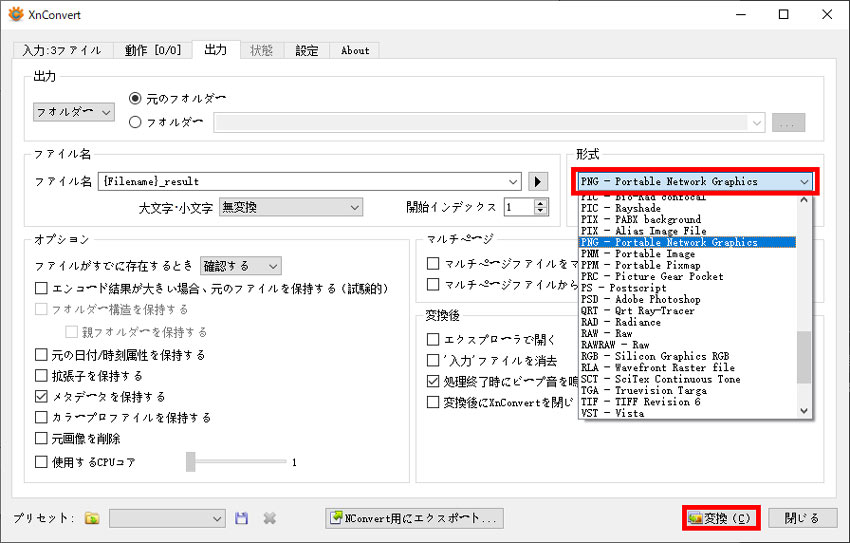This screenshot has height=543, width=850.
Task: Select フォルダー radio button for custom path
Action: click(135, 122)
